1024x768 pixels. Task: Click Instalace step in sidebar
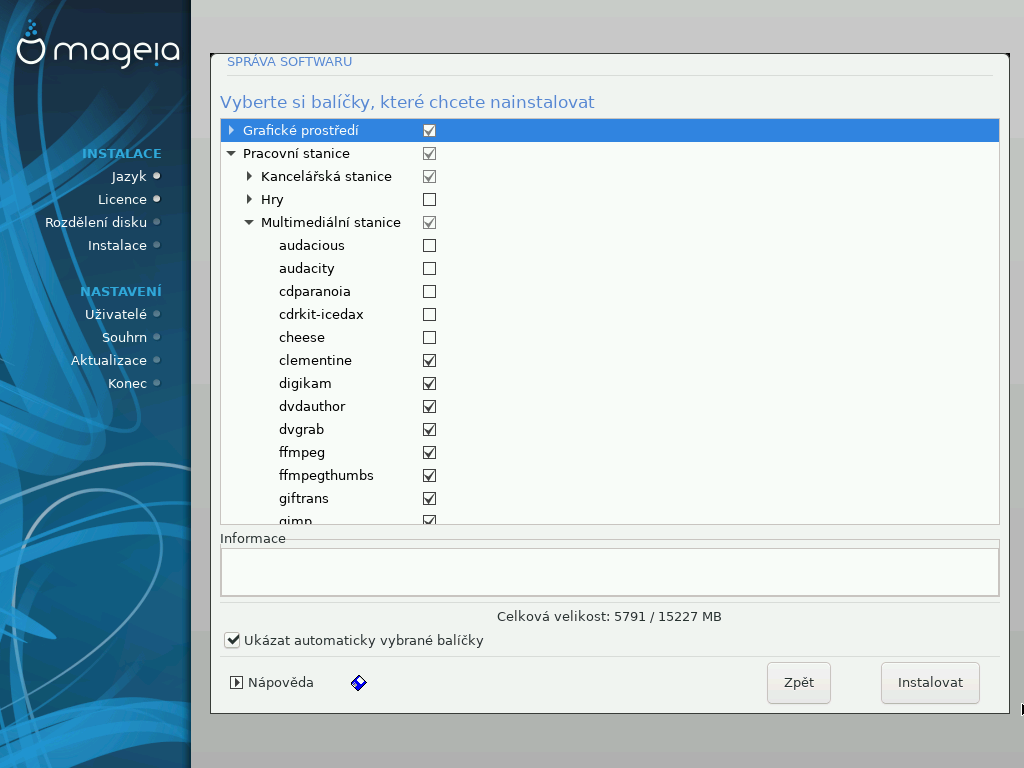coord(118,246)
